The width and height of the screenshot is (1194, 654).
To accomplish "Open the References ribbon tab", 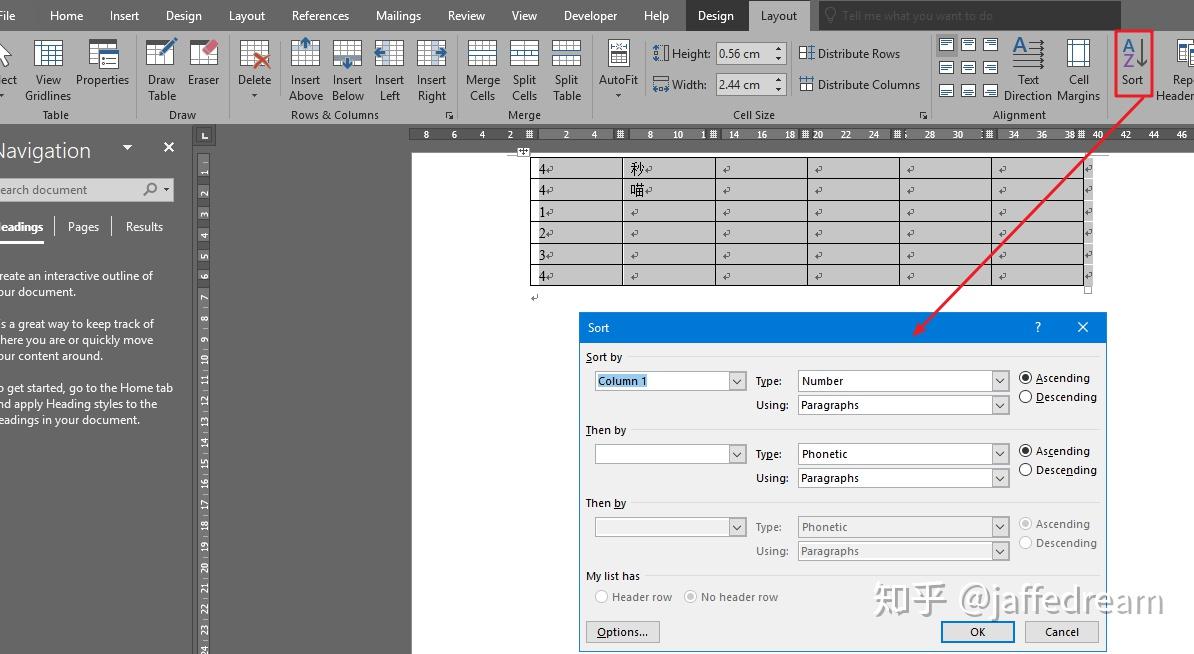I will pyautogui.click(x=320, y=15).
